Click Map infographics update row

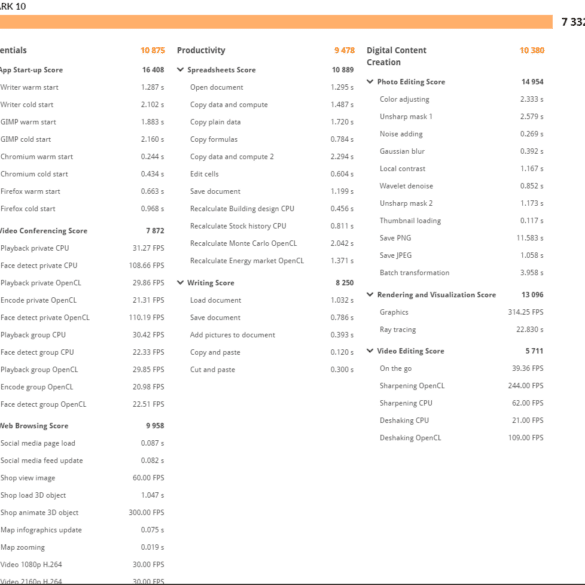(x=82, y=530)
